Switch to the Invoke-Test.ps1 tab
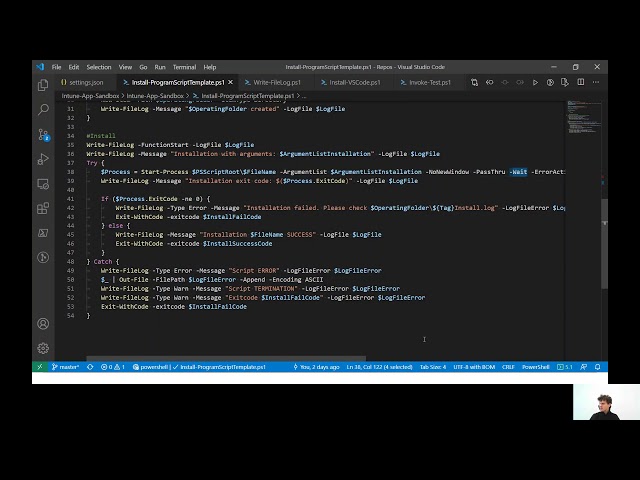The width and height of the screenshot is (640, 480). coord(430,82)
